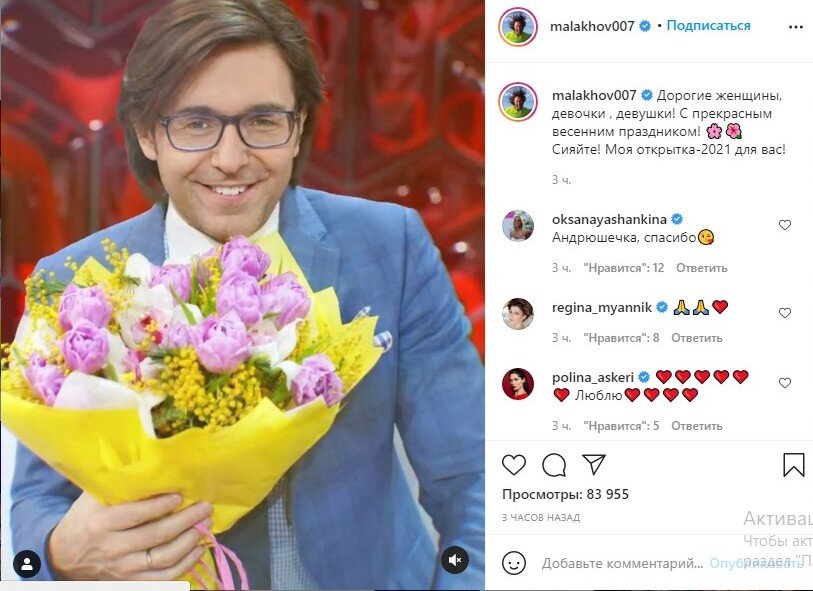Viewport: 813px width, 591px height.
Task: Open the comment bubble icon
Action: tap(554, 465)
